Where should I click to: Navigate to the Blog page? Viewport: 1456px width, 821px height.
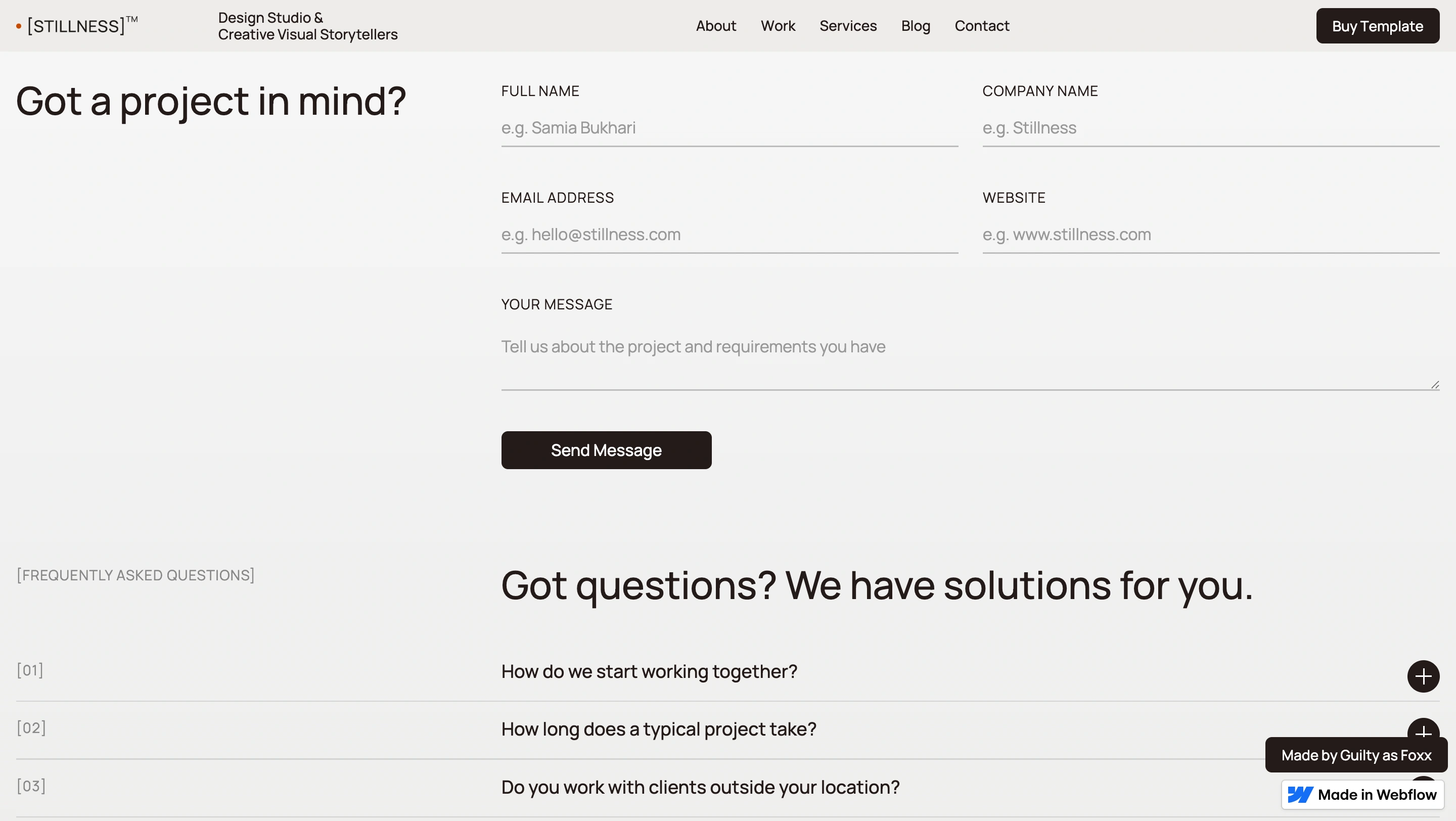916,26
